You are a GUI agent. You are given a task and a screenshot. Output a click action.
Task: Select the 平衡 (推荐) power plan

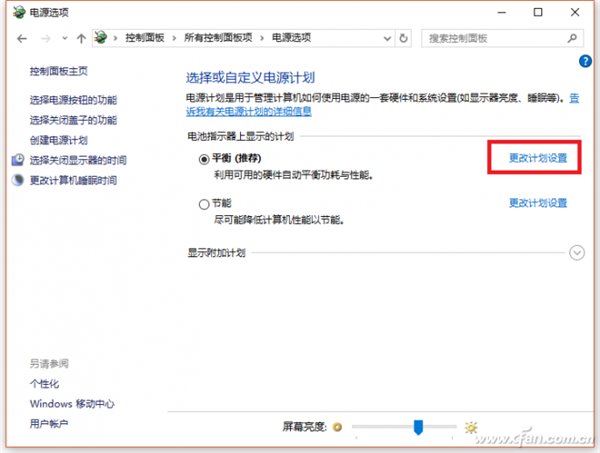point(205,159)
